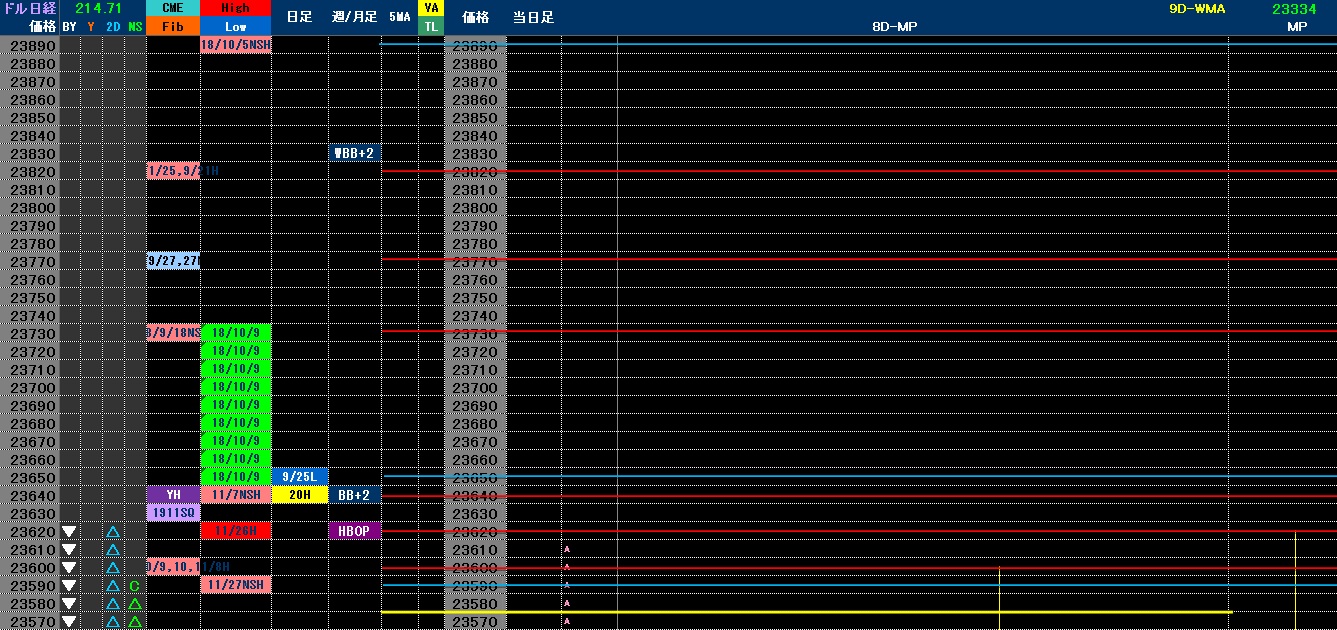This screenshot has height=630, width=1337.
Task: Click the ドル日経 header label
Action: pyautogui.click(x=30, y=8)
